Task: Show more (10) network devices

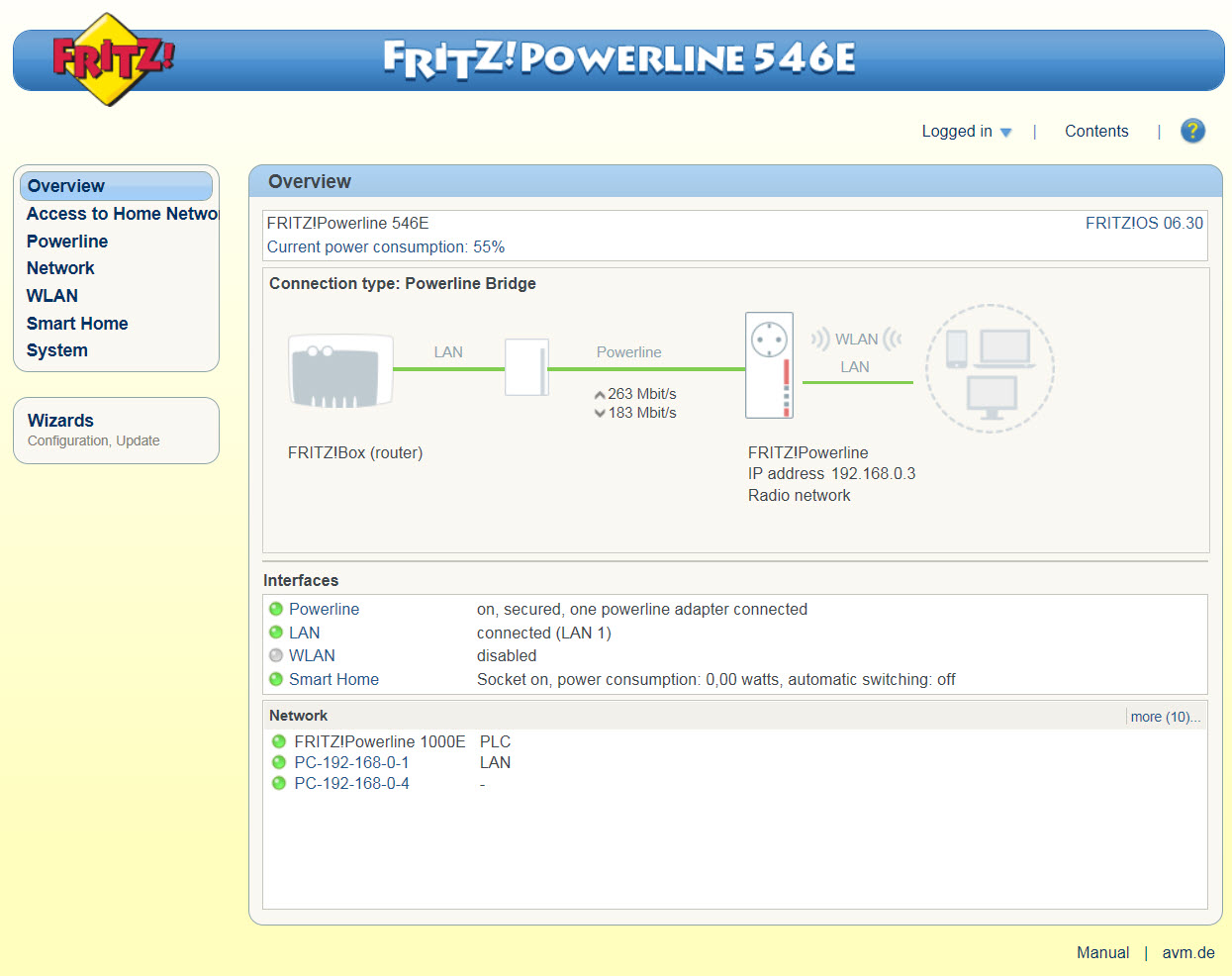Action: pyautogui.click(x=1166, y=717)
